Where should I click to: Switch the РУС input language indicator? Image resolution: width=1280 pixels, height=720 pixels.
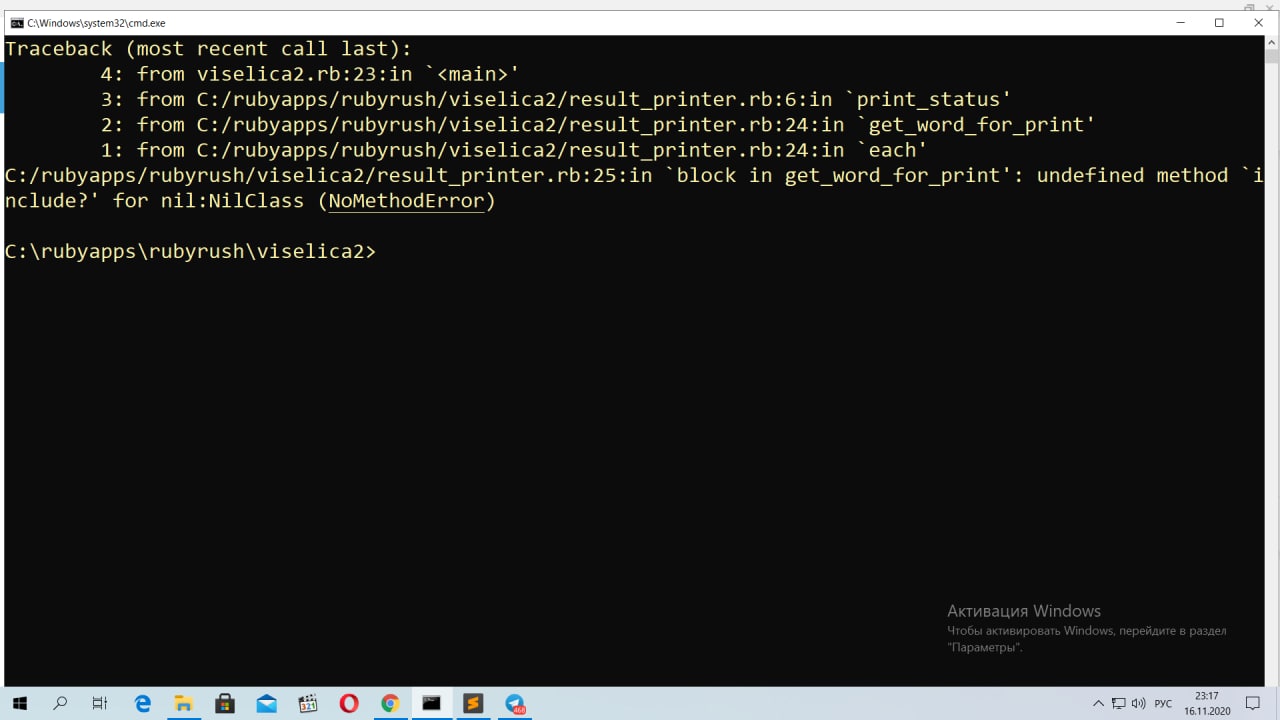(x=1163, y=704)
